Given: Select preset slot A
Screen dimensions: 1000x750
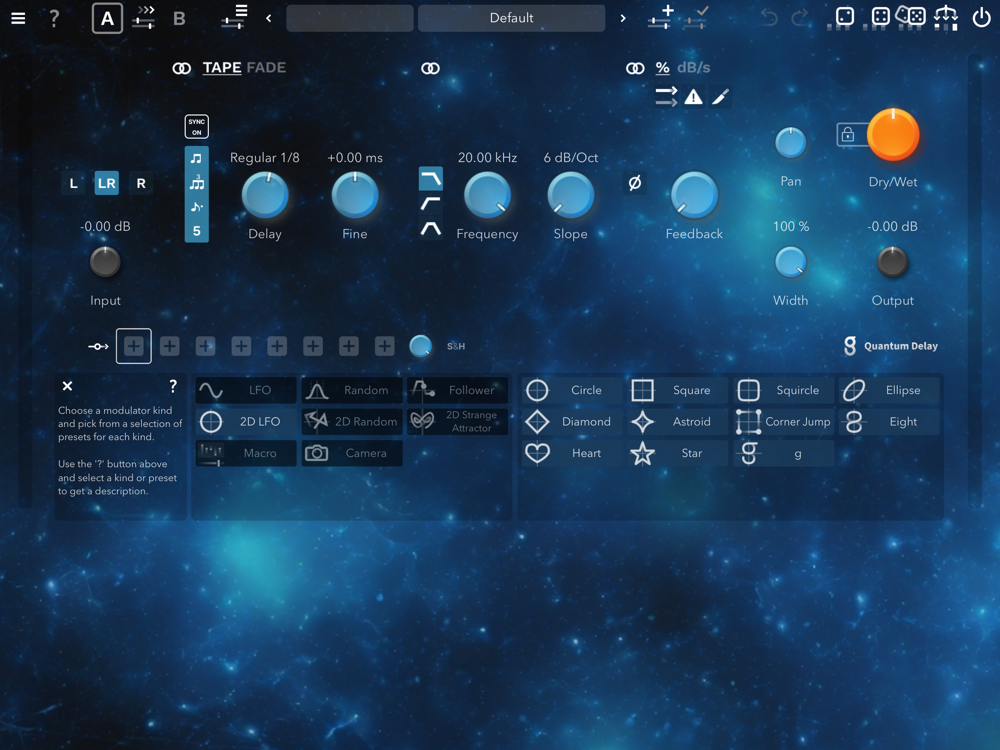Looking at the screenshot, I should [x=107, y=18].
